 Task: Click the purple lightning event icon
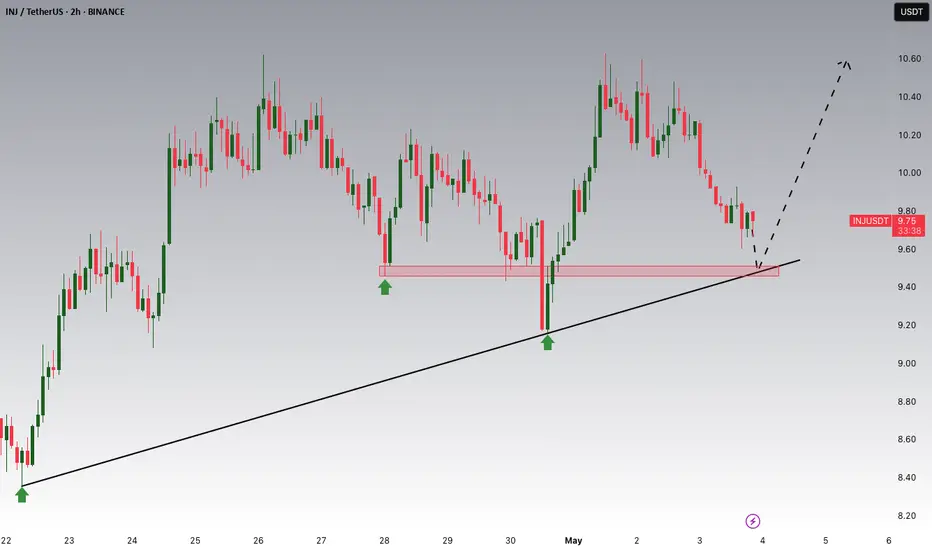pos(752,521)
